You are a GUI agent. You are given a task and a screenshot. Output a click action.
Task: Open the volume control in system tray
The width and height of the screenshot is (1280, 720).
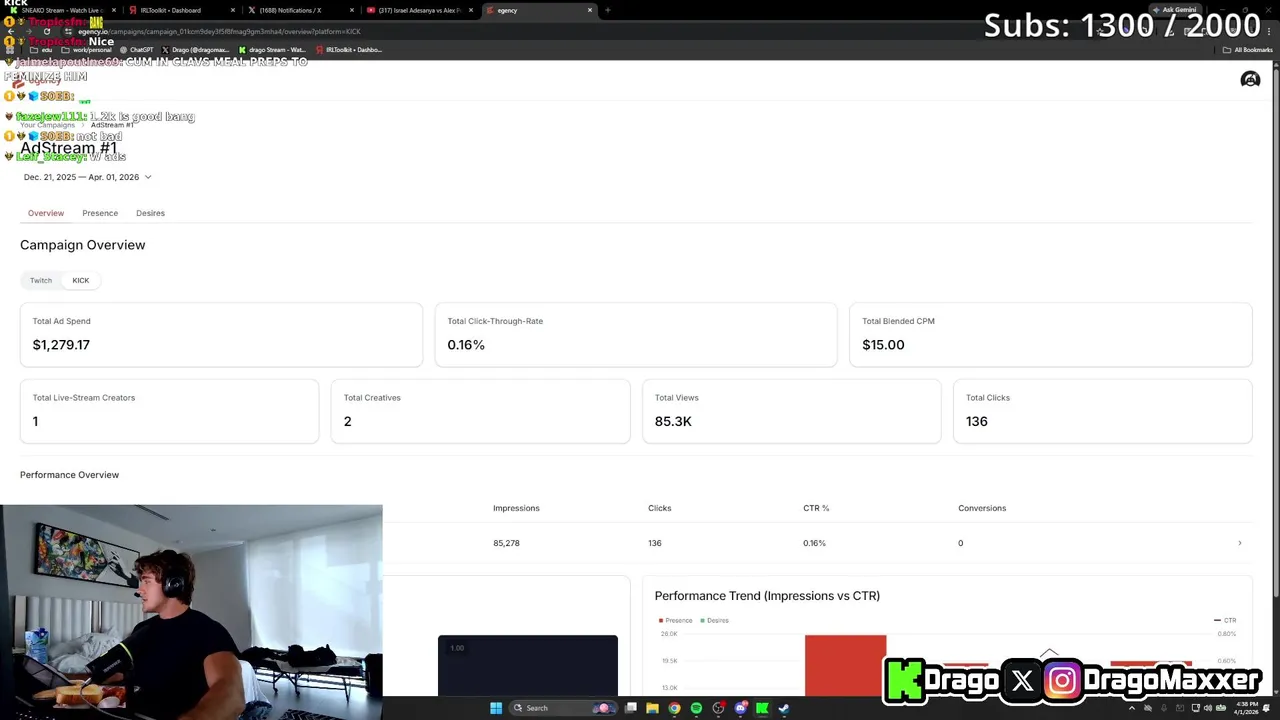click(1208, 708)
